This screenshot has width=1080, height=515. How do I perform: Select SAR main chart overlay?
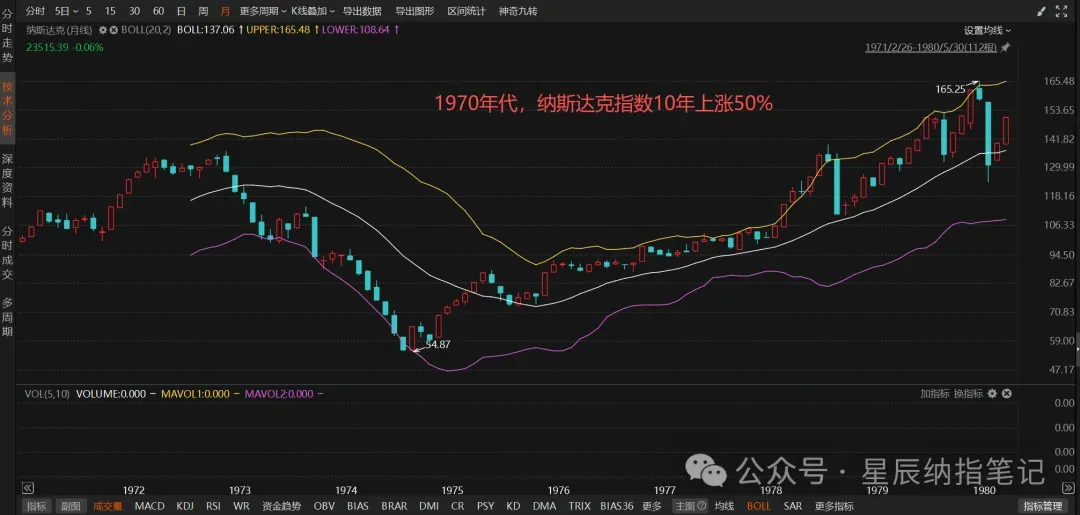793,506
